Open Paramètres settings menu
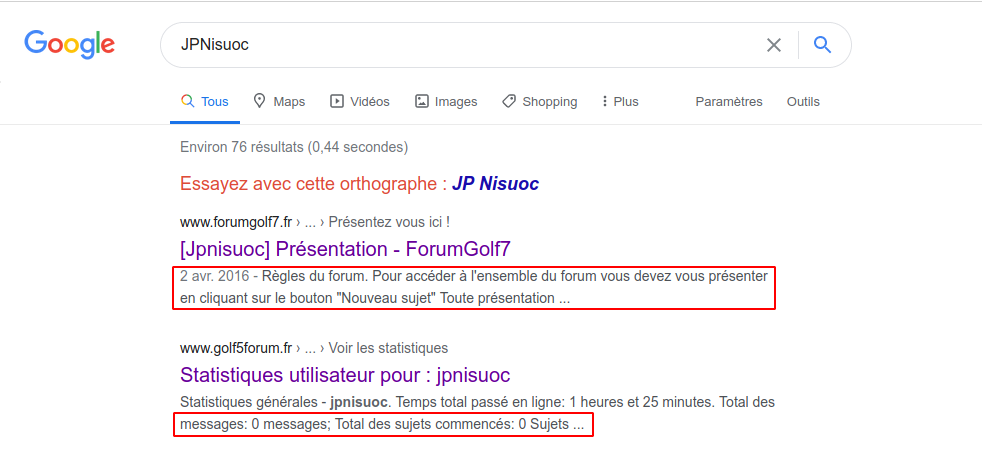 (729, 101)
